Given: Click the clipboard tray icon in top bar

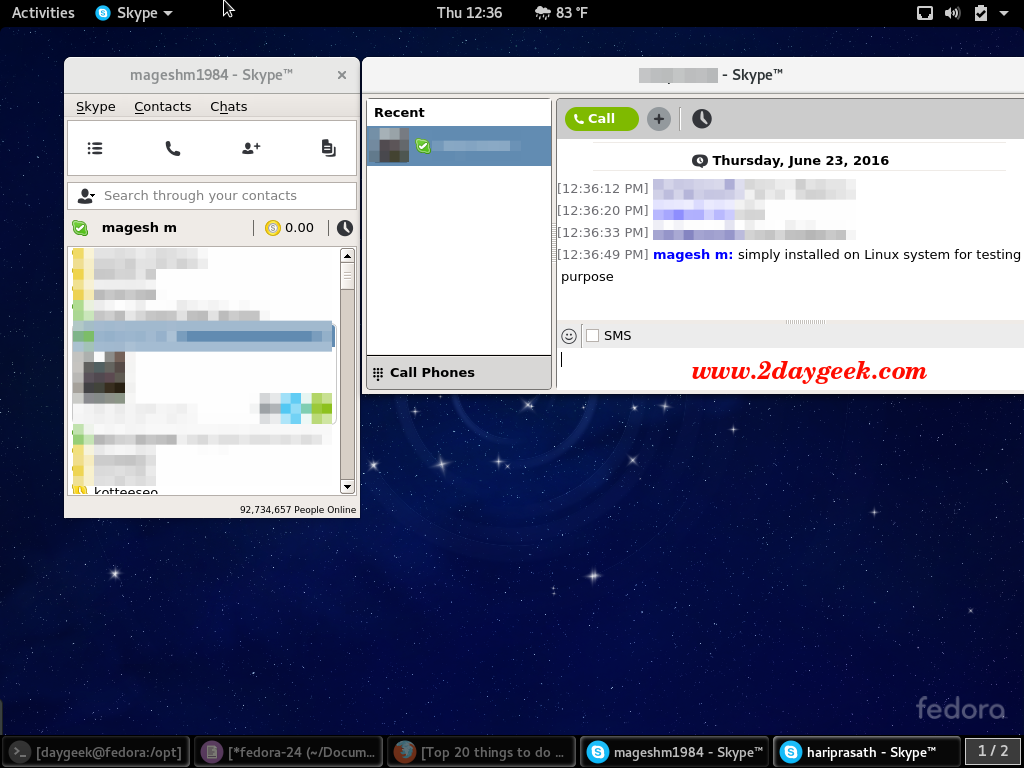Looking at the screenshot, I should 980,13.
